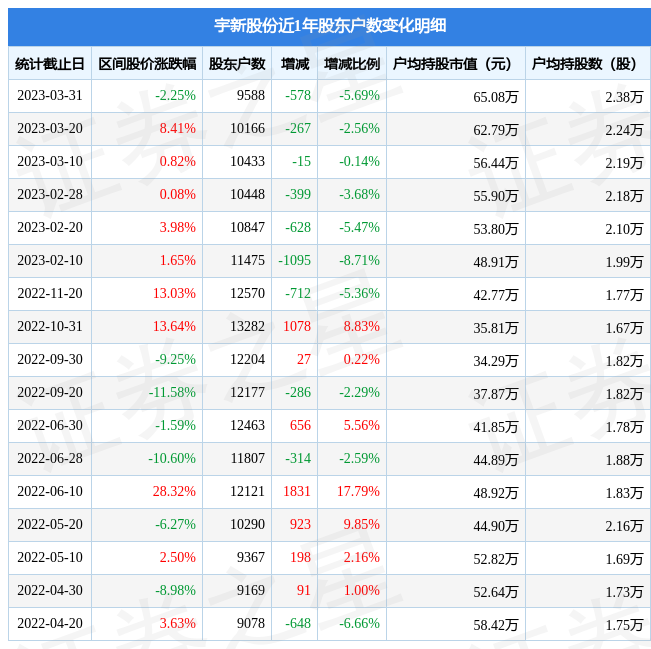Screen dimensions: 651x649
Task: Click the change value 1078
Action: click(297, 326)
